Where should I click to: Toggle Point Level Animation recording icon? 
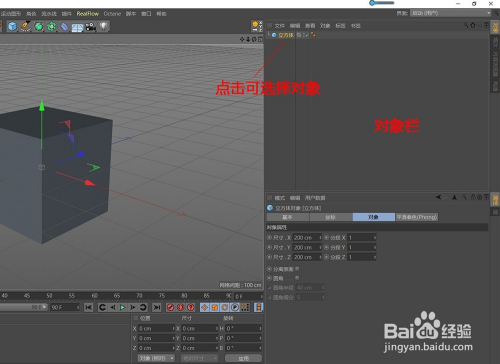[245, 307]
